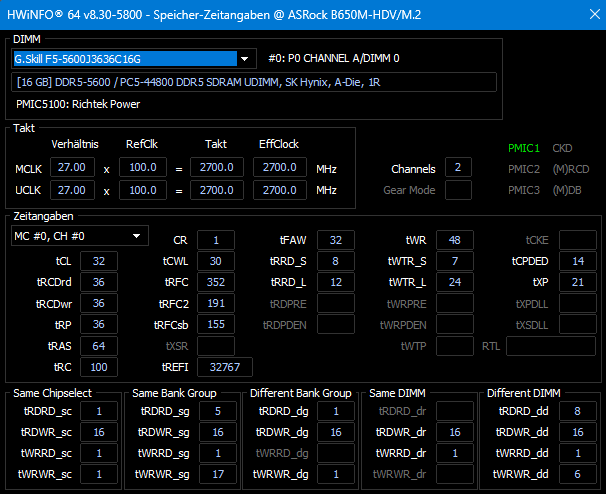Click the tFAW value 32
The height and width of the screenshot is (494, 606).
(x=335, y=240)
